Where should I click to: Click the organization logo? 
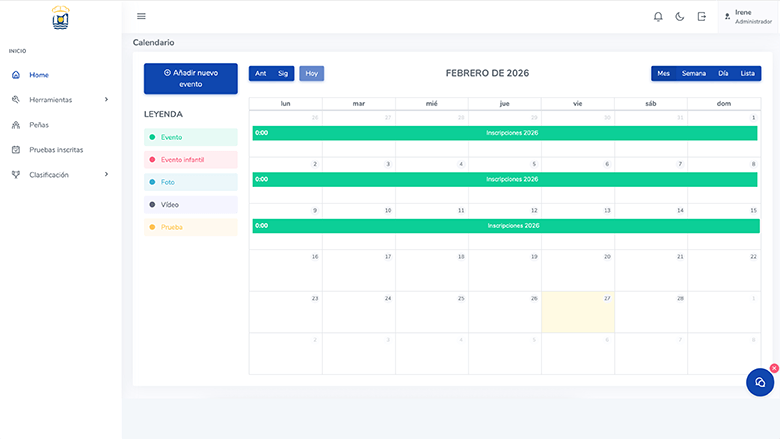[x=61, y=17]
